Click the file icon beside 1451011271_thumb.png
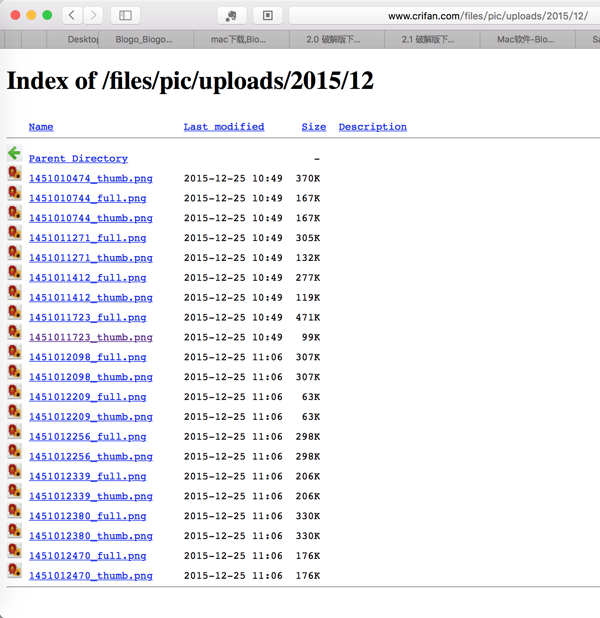Viewport: 600px width, 618px height. pos(15,252)
